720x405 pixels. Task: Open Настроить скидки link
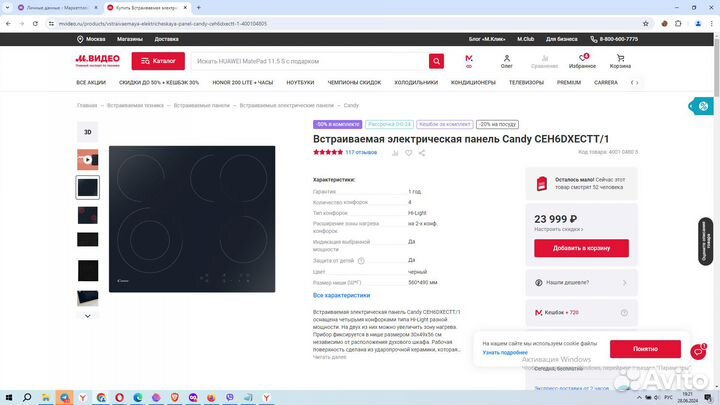coord(558,229)
